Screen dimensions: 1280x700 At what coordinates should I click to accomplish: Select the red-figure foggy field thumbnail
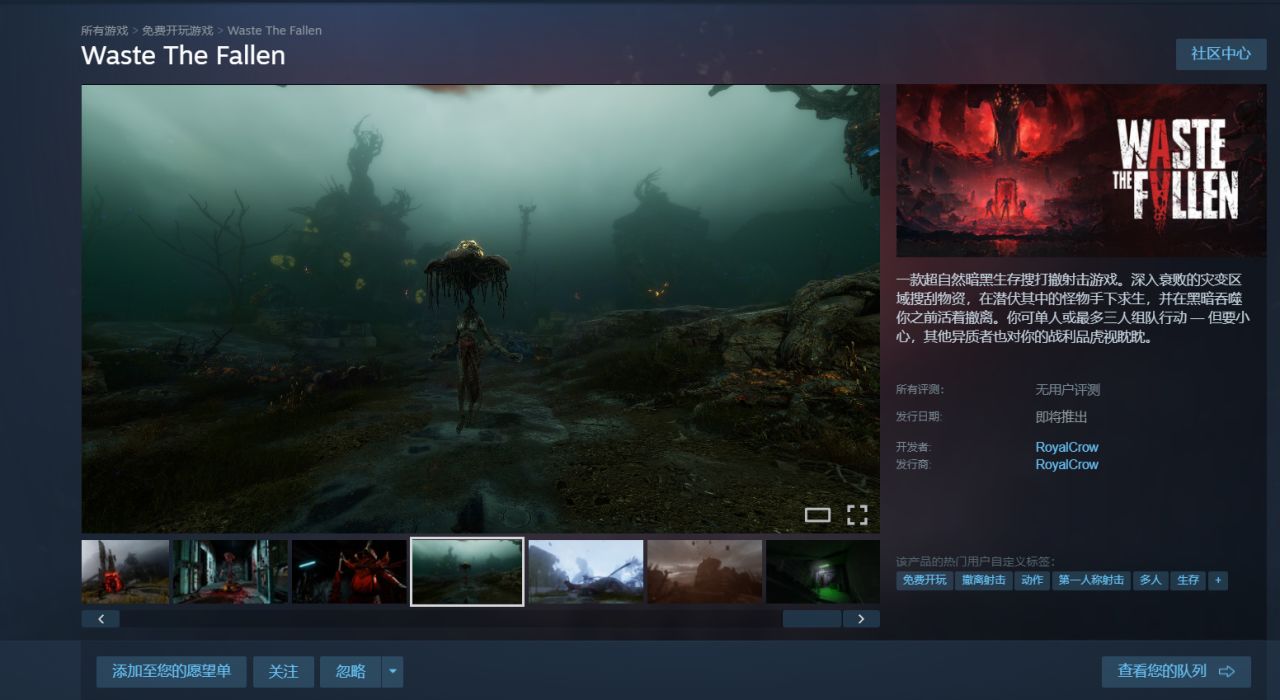[x=125, y=572]
